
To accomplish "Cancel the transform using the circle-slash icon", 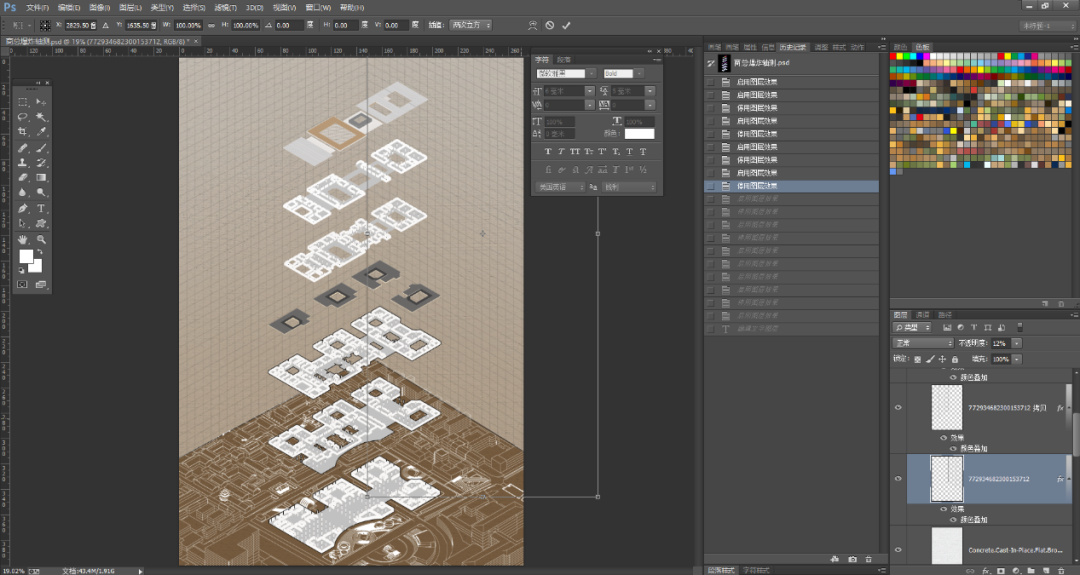I will 549,25.
